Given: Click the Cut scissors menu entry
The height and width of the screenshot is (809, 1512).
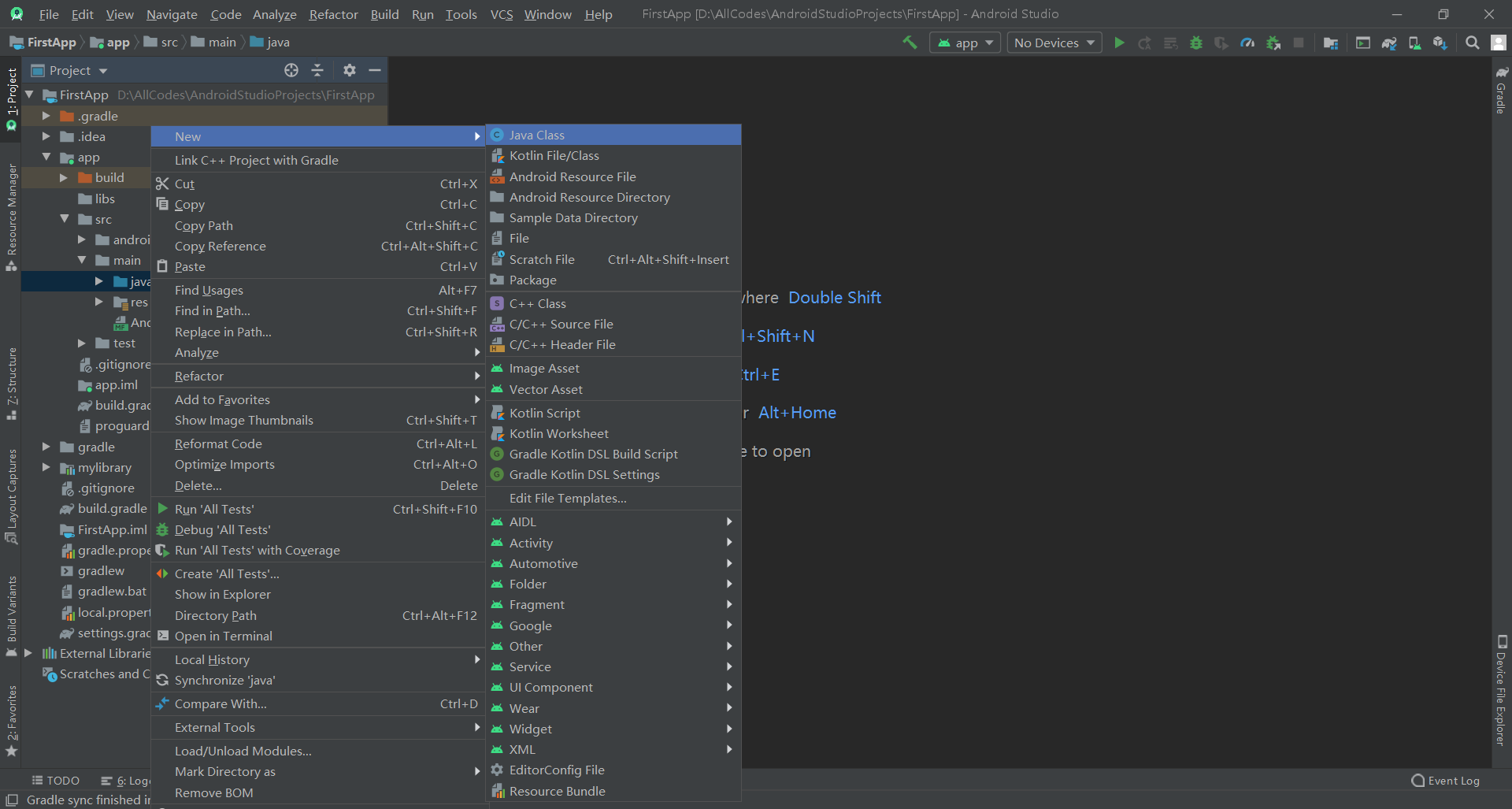Looking at the screenshot, I should point(318,184).
